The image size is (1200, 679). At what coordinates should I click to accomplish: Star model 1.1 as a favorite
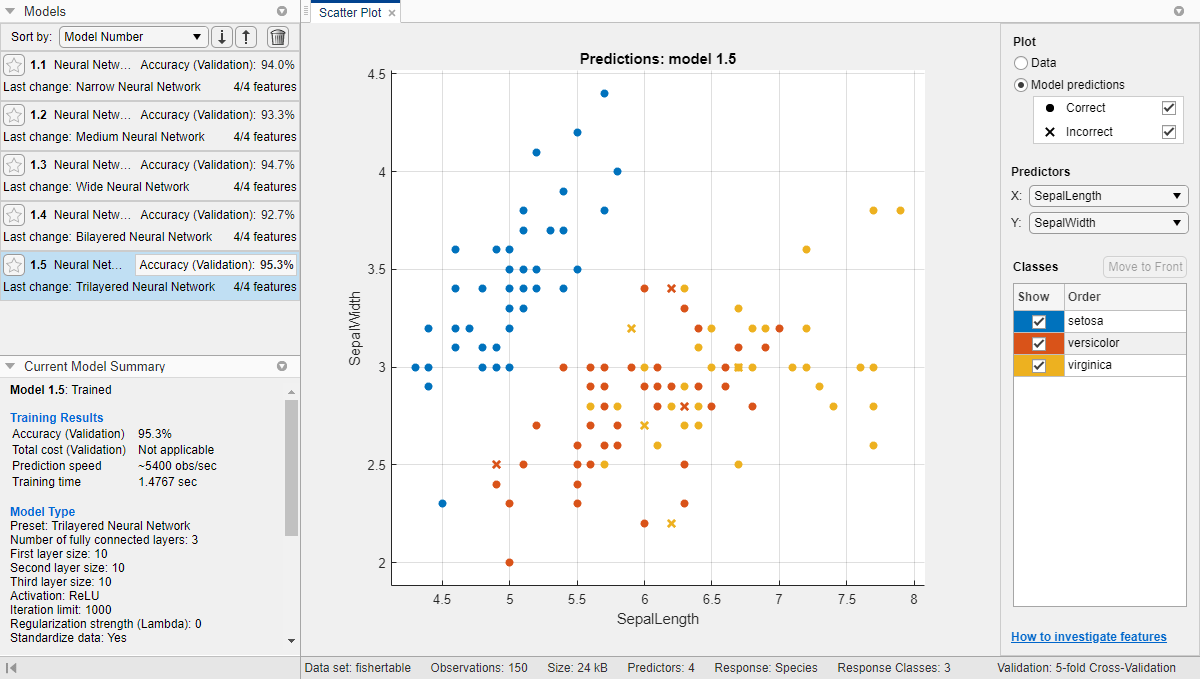pos(14,64)
